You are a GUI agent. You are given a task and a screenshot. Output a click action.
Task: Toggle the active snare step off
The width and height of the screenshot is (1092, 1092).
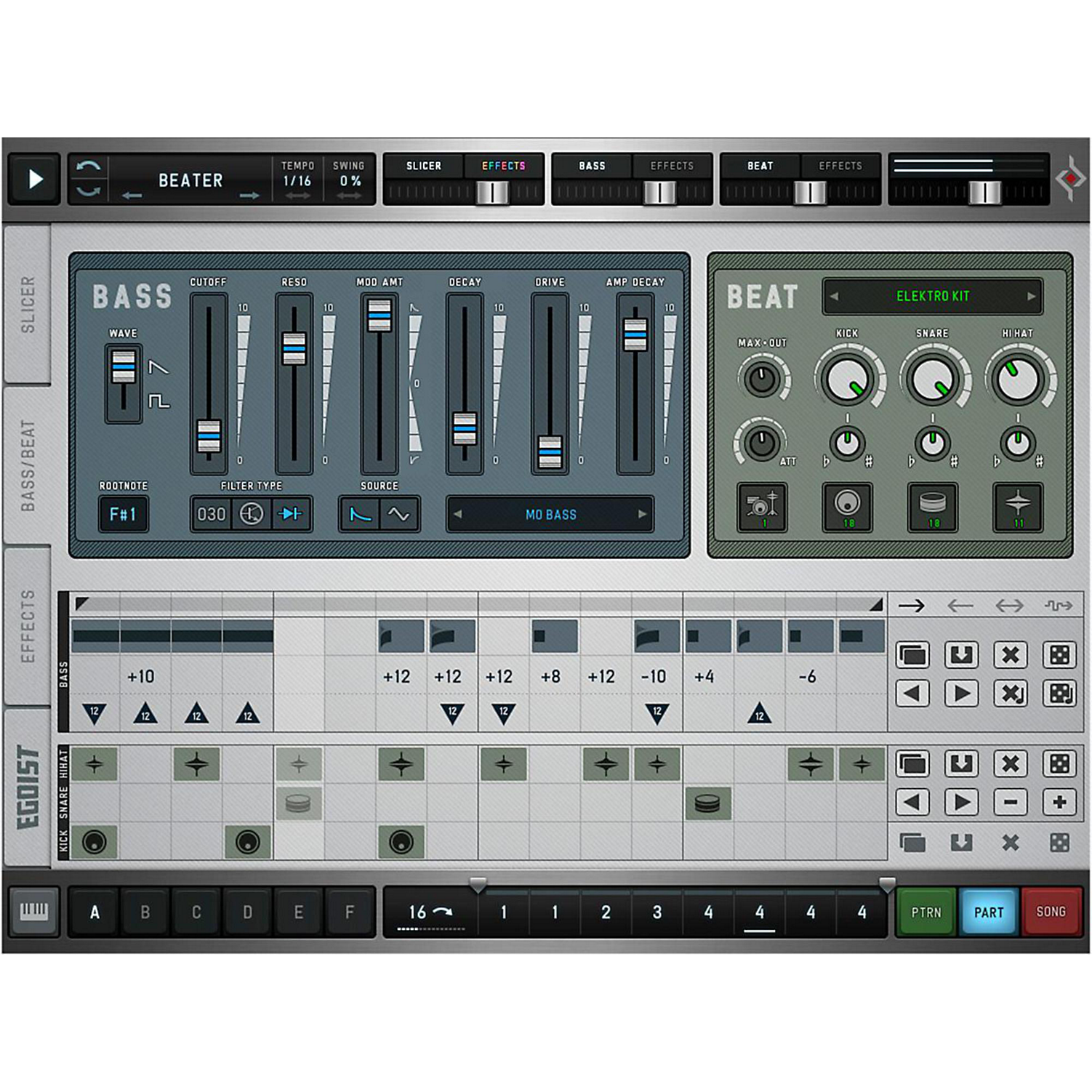pyautogui.click(x=707, y=803)
